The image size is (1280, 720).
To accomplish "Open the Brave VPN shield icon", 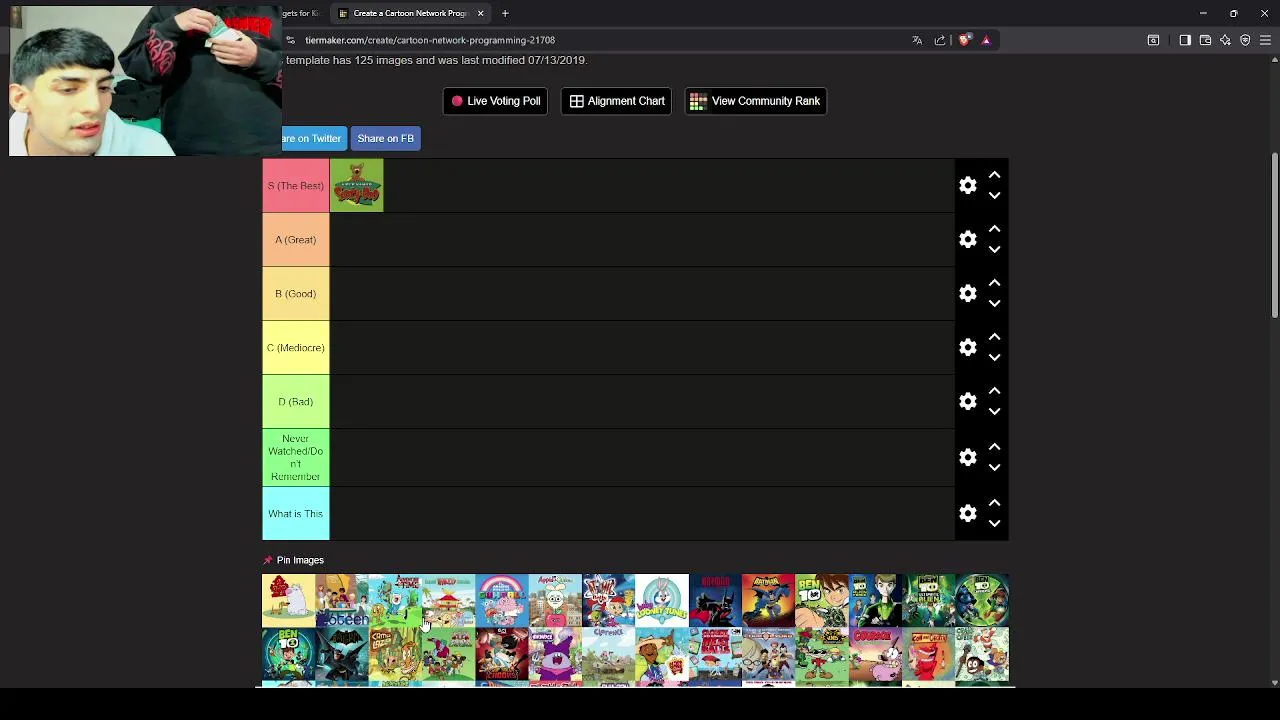I will pyautogui.click(x=1245, y=40).
